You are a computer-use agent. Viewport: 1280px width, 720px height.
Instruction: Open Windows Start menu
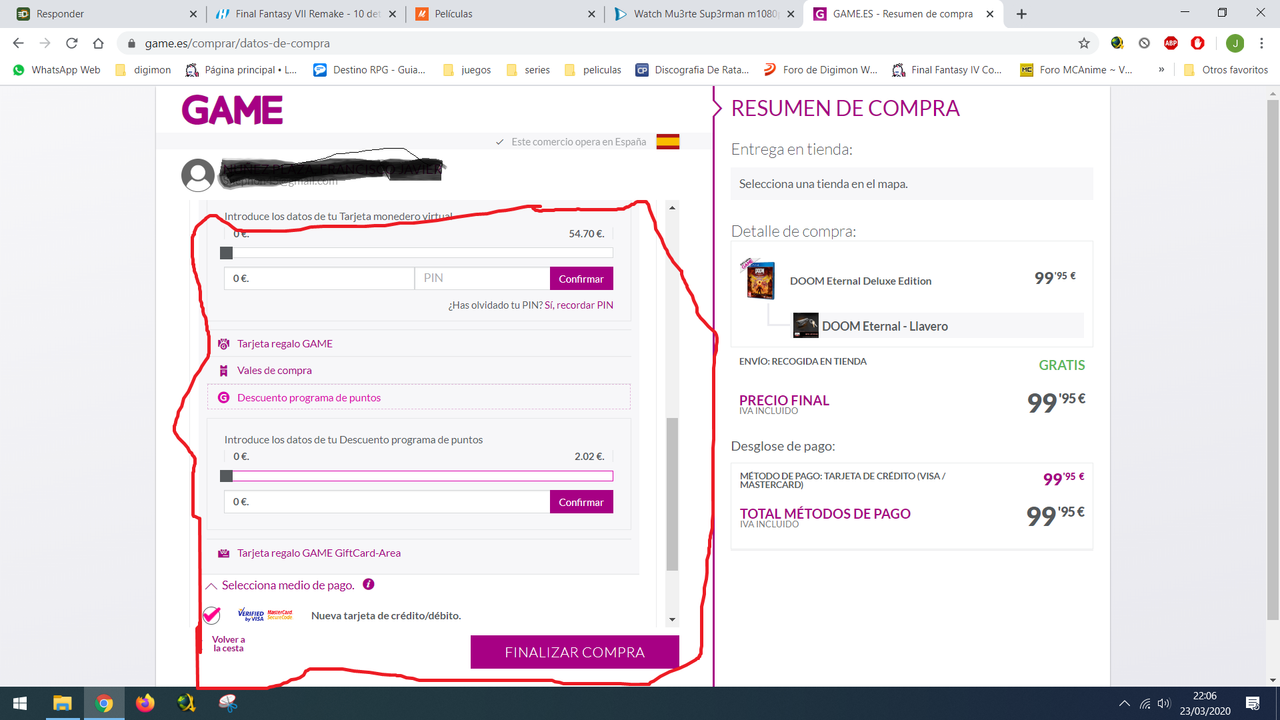point(20,703)
